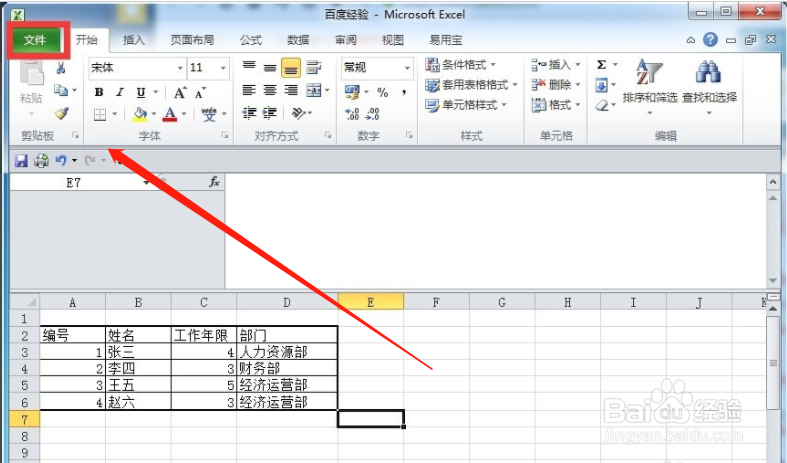Increase font size with large A
The image size is (787, 463).
pyautogui.click(x=180, y=93)
